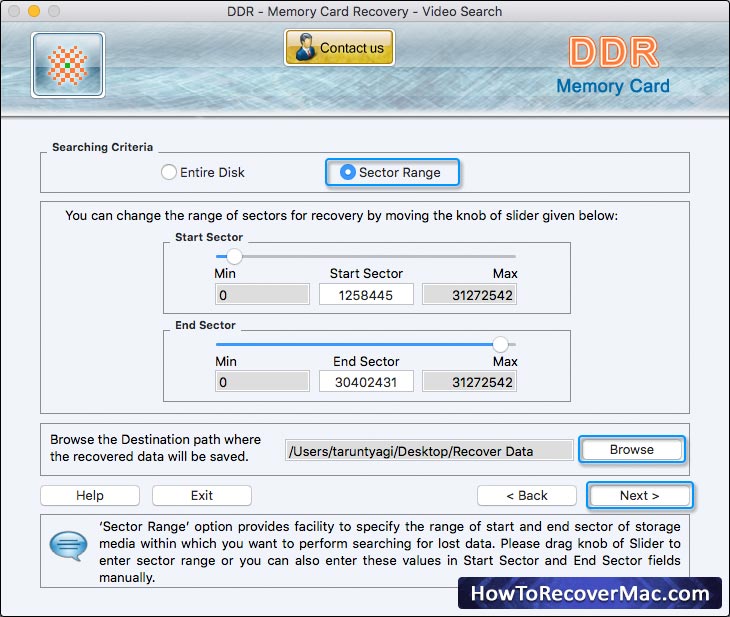
Task: Open Help
Action: [90, 496]
